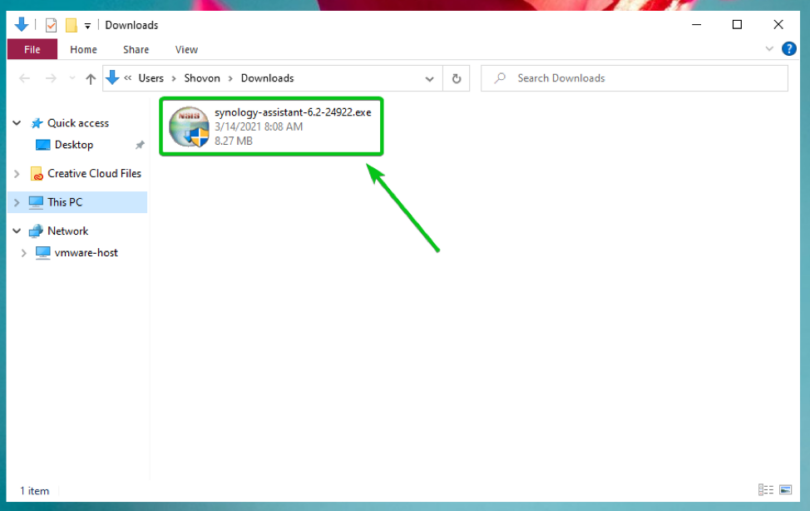Screen dimensions: 810x511
Task: Navigate to Users in the address bar
Action: pyautogui.click(x=151, y=78)
